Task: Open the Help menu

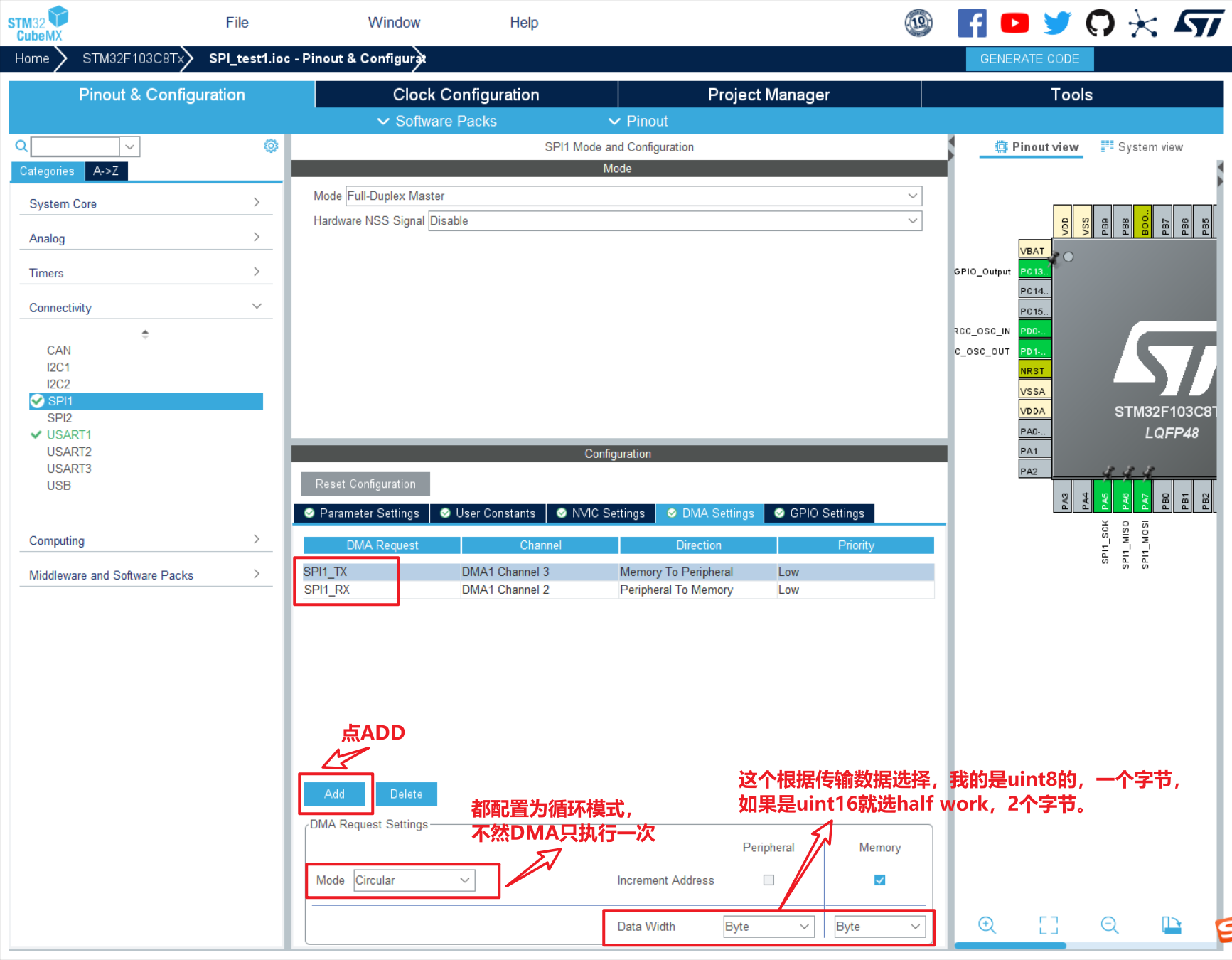Action: 524,23
